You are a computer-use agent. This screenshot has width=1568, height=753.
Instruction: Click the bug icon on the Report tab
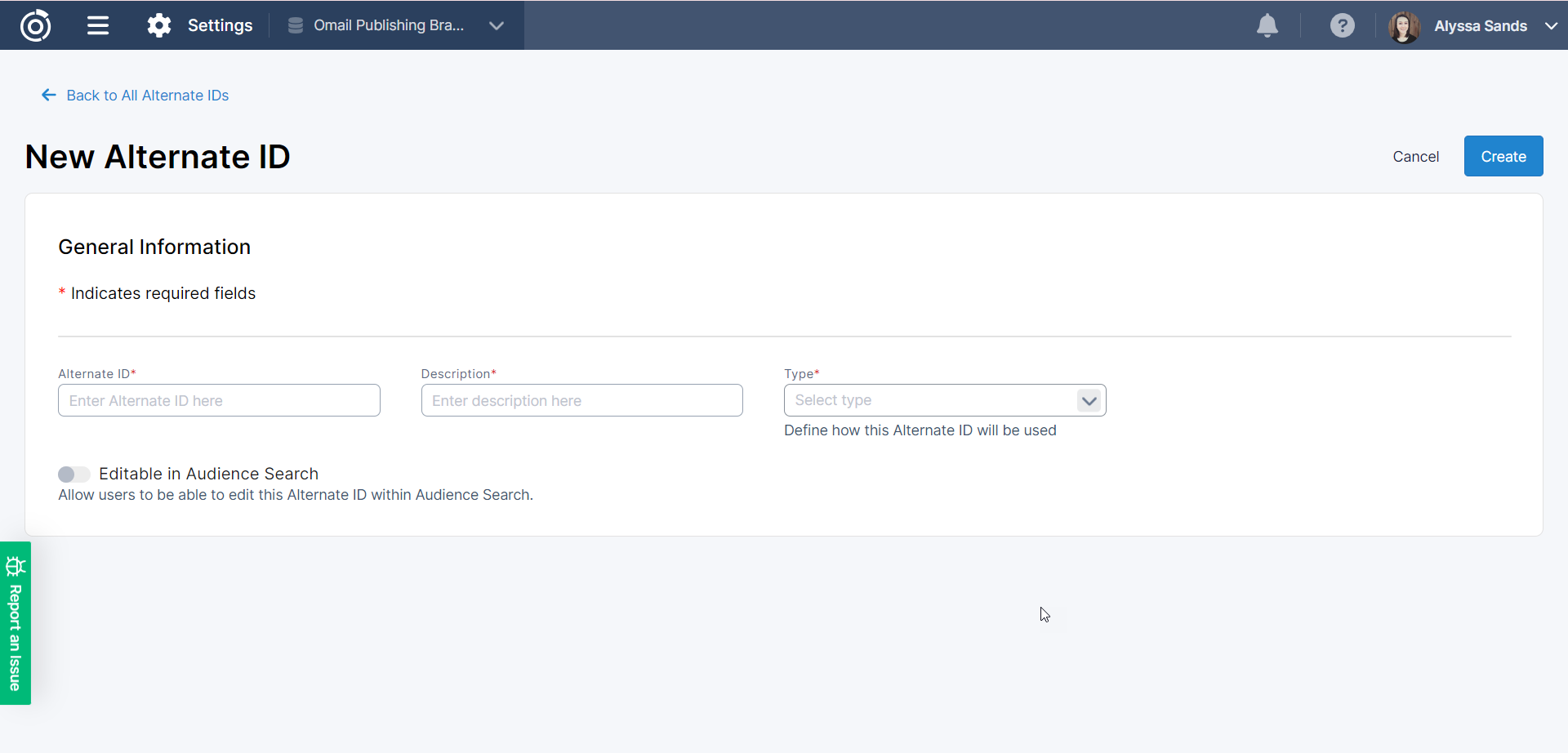(x=16, y=566)
